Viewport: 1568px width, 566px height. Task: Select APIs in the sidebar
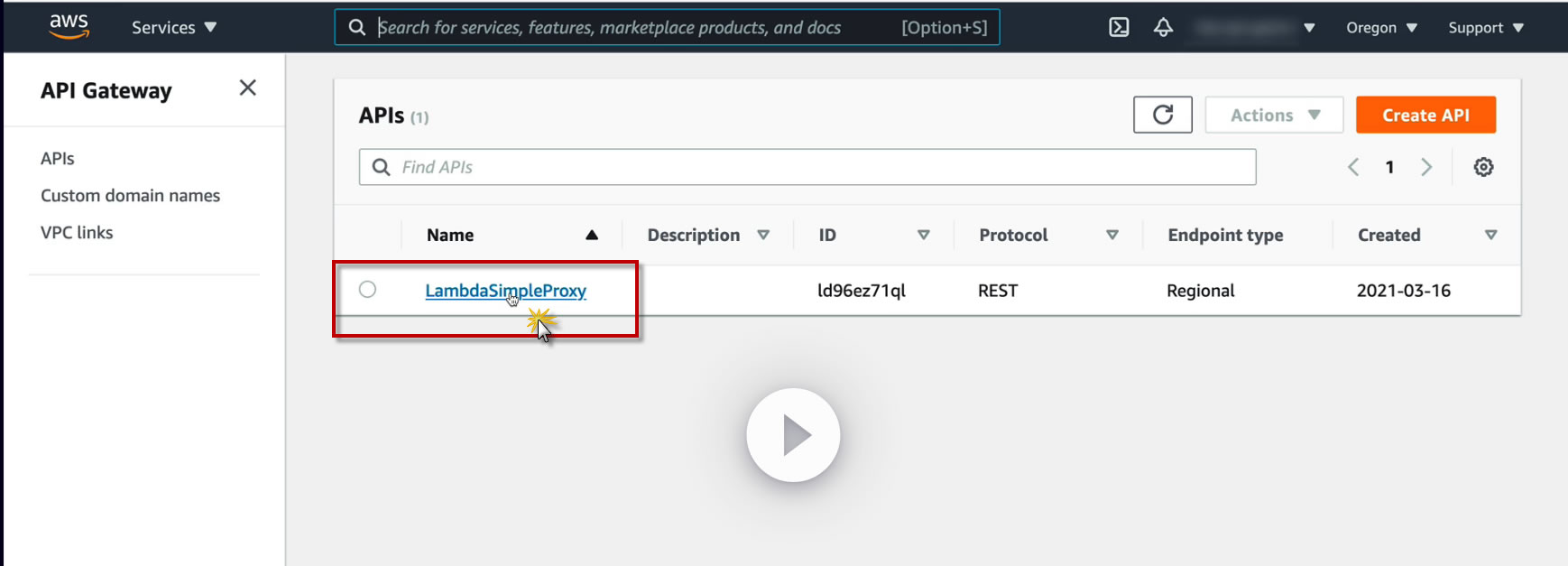coord(58,158)
